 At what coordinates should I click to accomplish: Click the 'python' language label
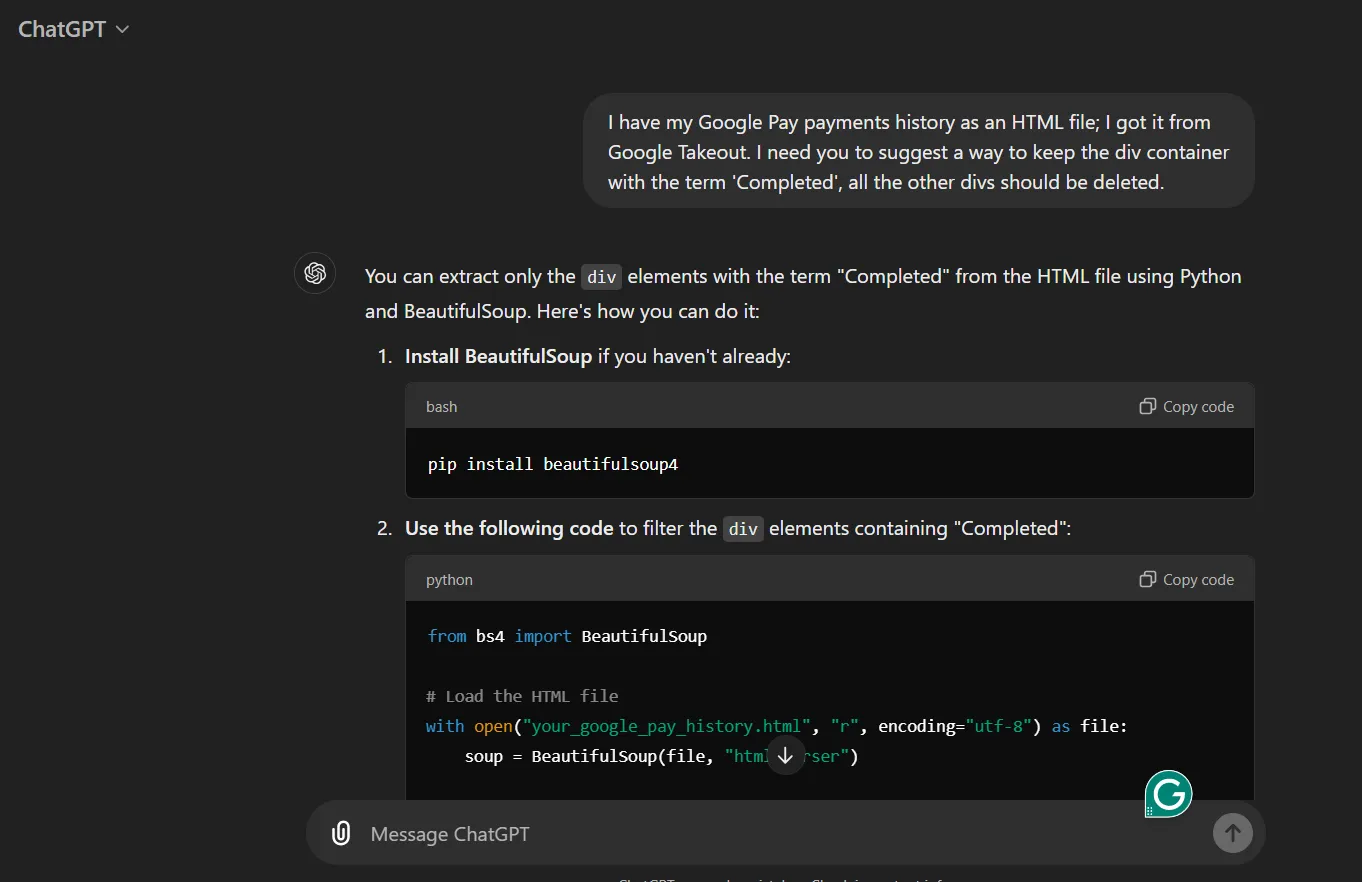click(x=449, y=579)
